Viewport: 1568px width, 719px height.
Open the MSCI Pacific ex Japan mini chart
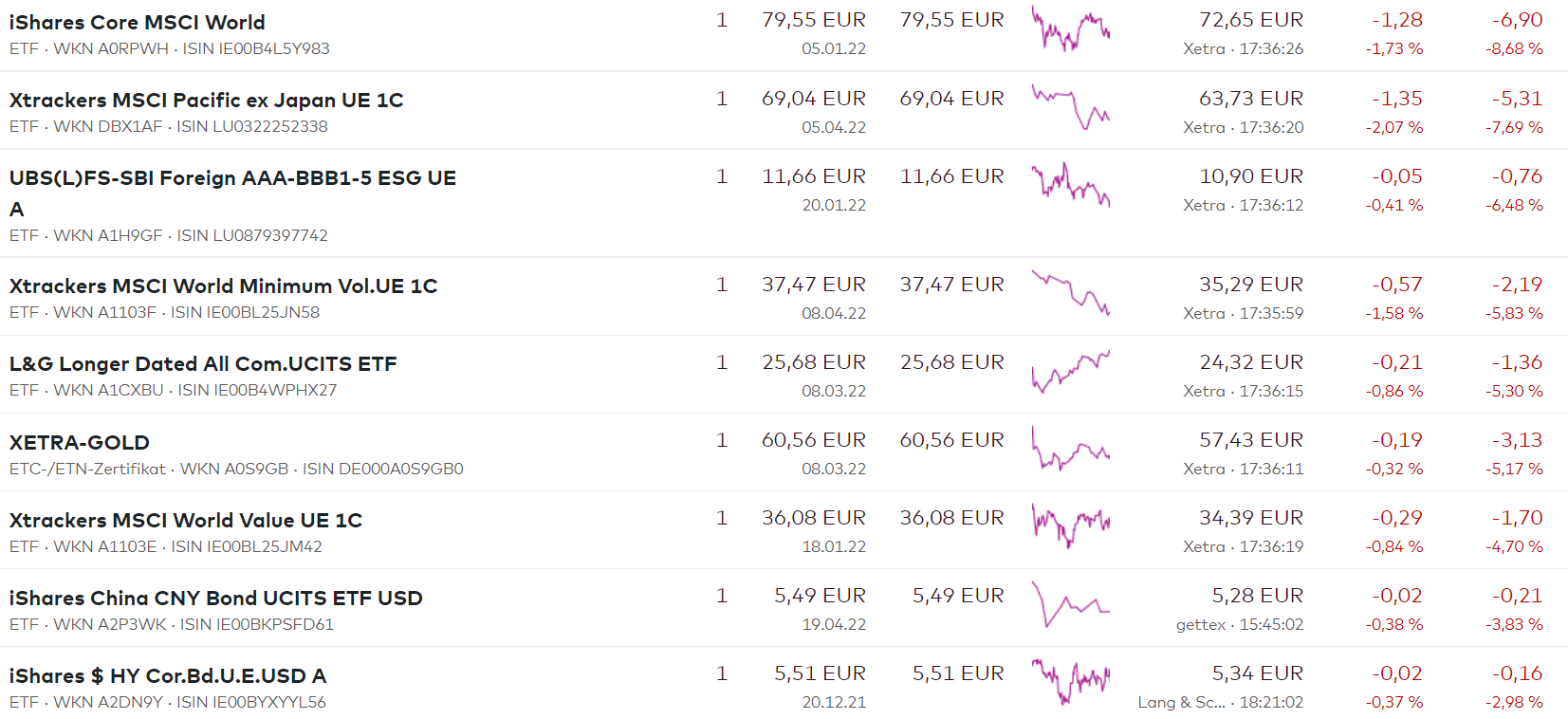coord(1071,108)
